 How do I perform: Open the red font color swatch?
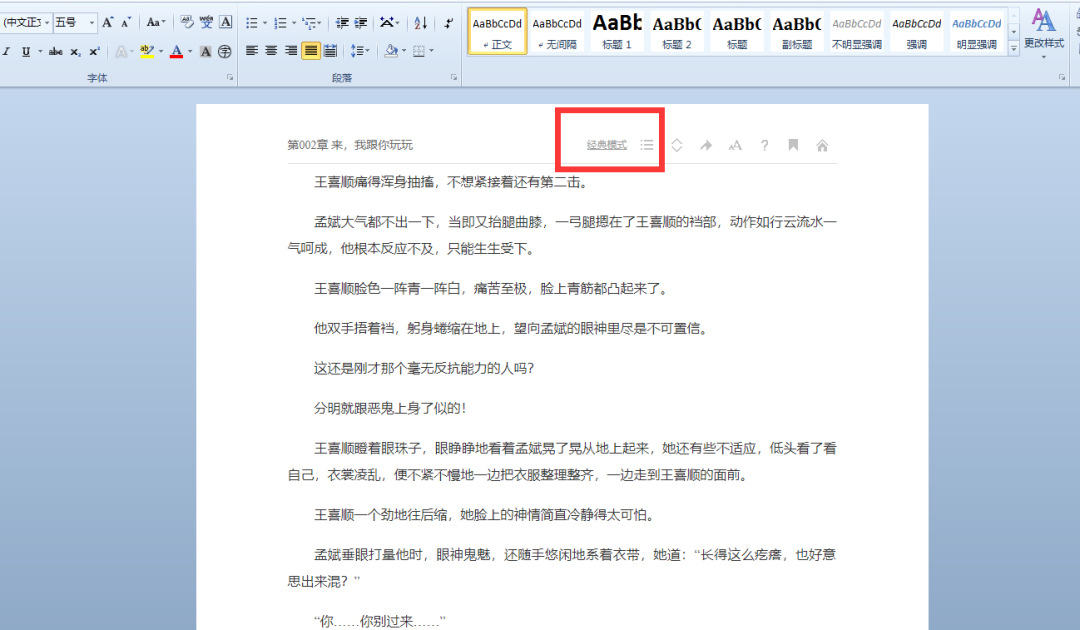click(178, 51)
